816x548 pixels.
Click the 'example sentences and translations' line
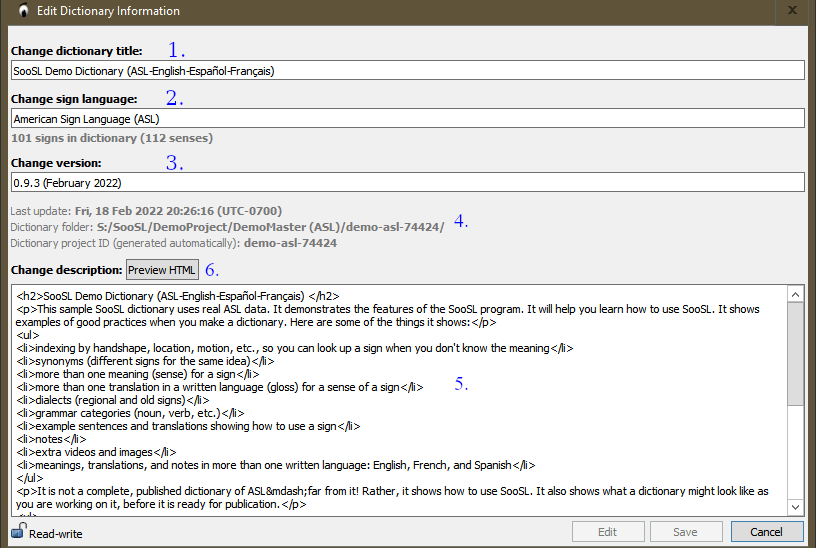coord(188,426)
